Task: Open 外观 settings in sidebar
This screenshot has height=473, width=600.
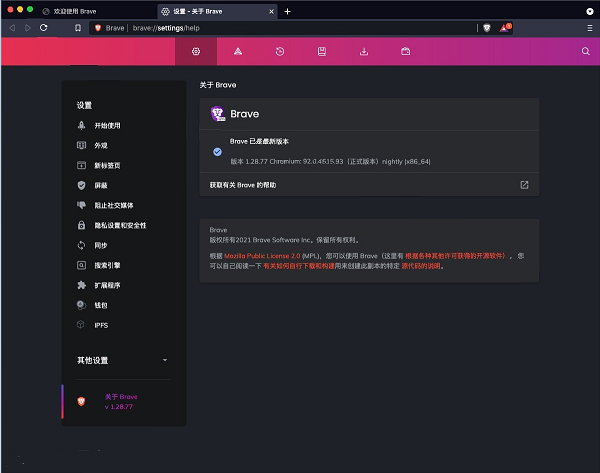Action: pos(101,145)
